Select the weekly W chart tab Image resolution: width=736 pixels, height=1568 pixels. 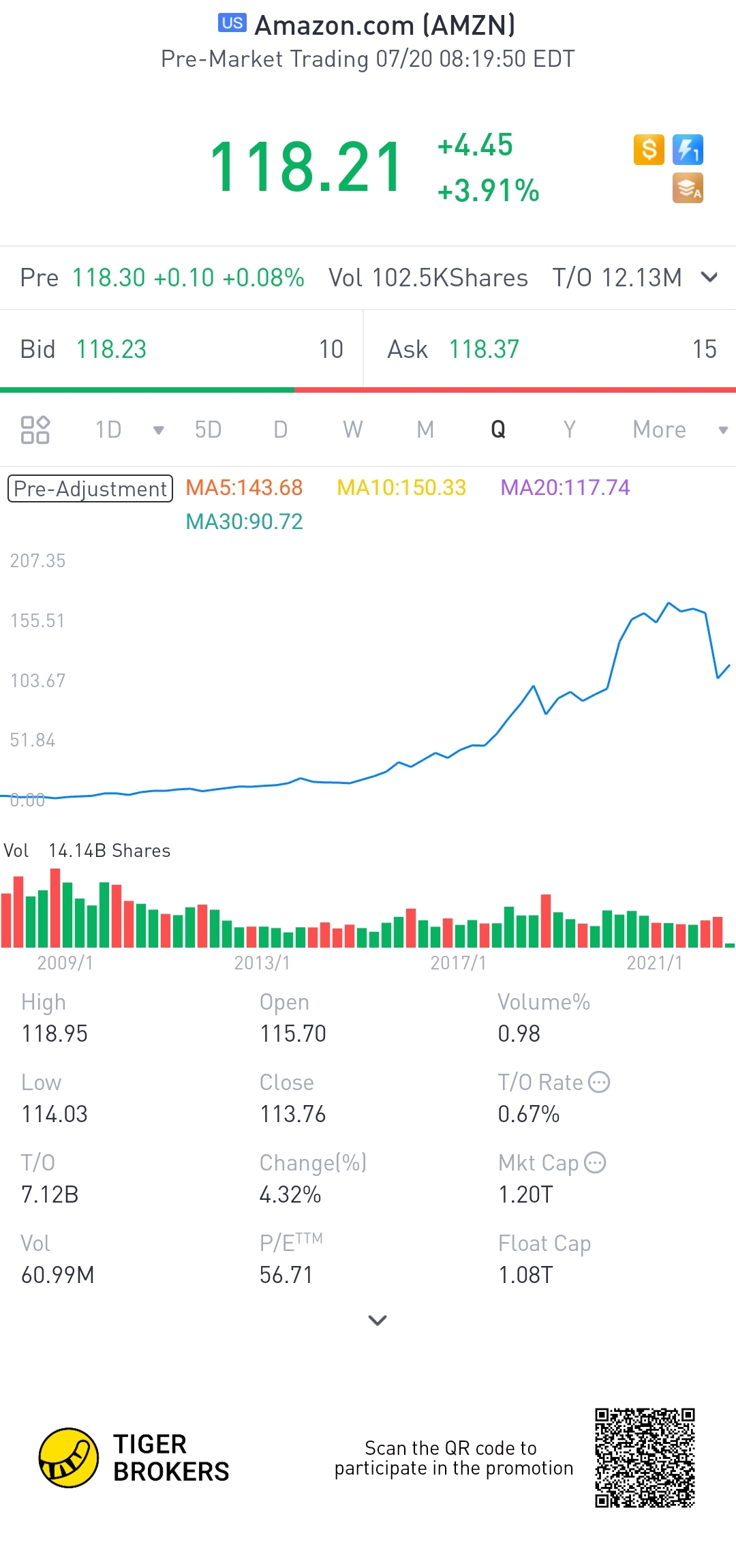click(352, 429)
